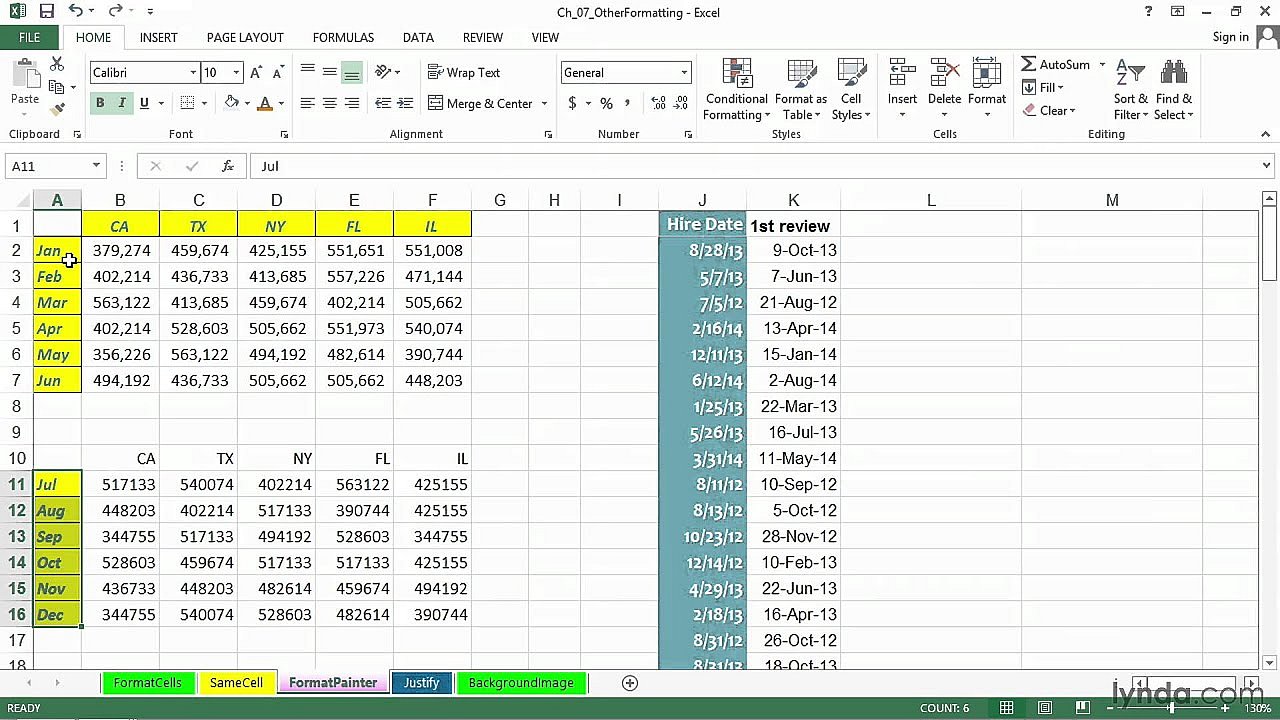
Task: Click the Font Color red swatch button
Action: click(x=265, y=103)
